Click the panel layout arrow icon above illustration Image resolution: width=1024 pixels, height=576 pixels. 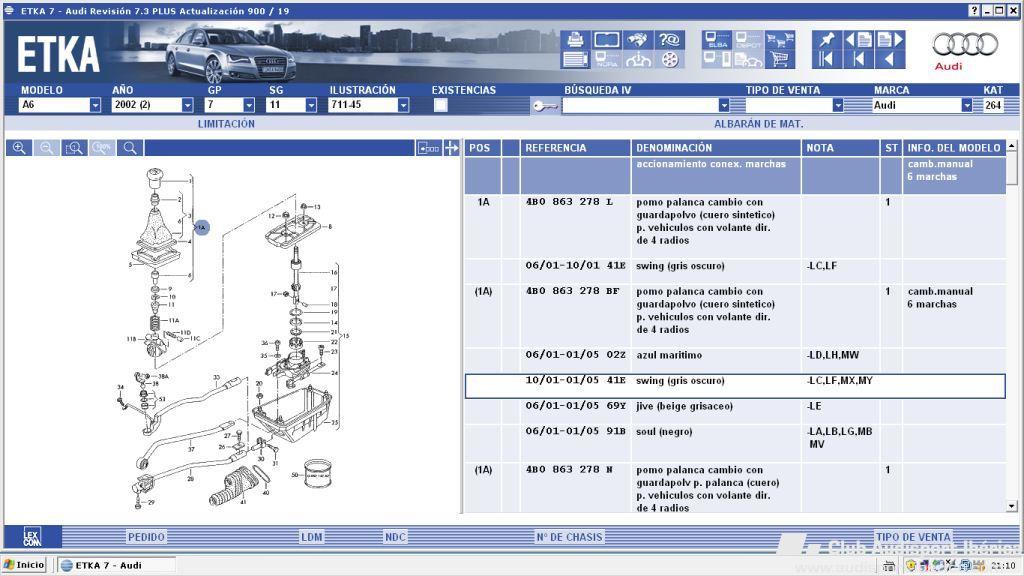point(428,148)
